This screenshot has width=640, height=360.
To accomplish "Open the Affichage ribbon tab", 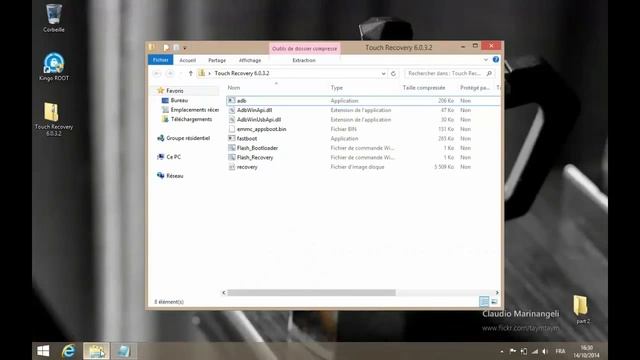I will pyautogui.click(x=250, y=60).
